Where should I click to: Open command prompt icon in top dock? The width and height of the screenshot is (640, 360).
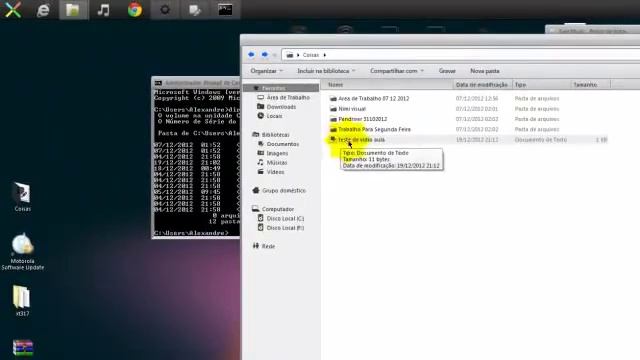tap(225, 10)
